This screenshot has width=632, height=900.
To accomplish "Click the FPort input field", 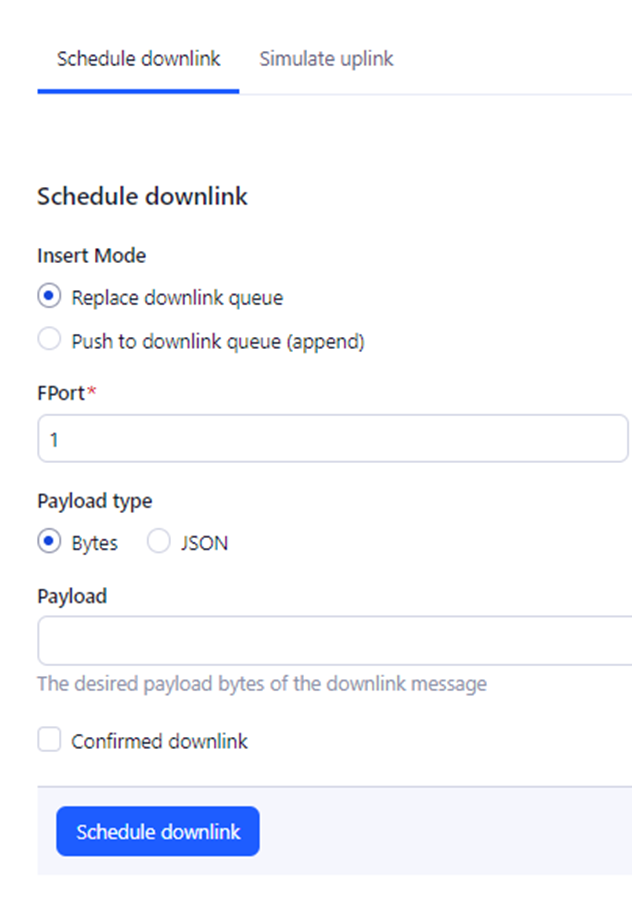I will (333, 439).
